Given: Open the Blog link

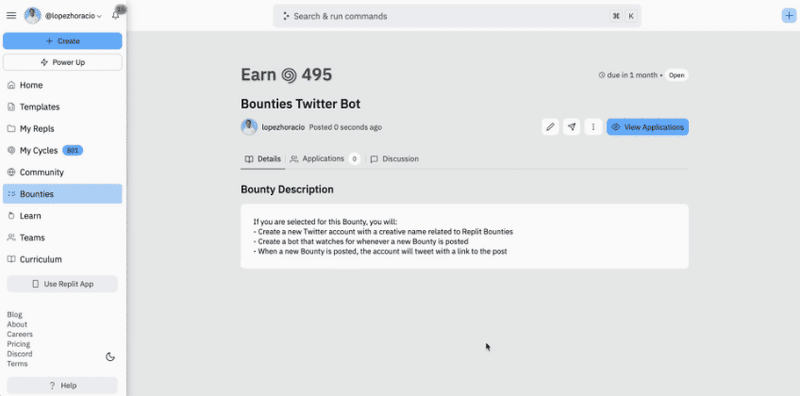Looking at the screenshot, I should (15, 315).
